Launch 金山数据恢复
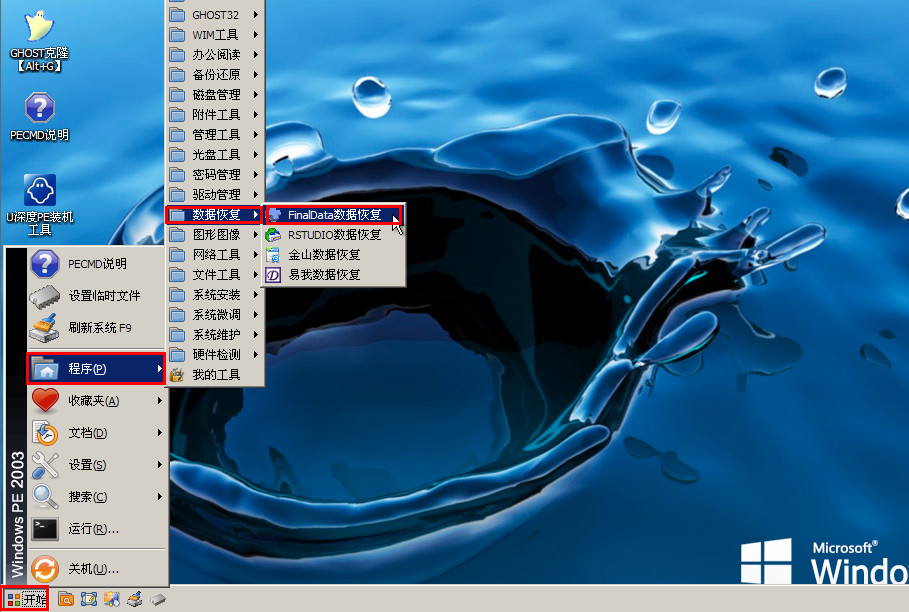 pyautogui.click(x=334, y=254)
